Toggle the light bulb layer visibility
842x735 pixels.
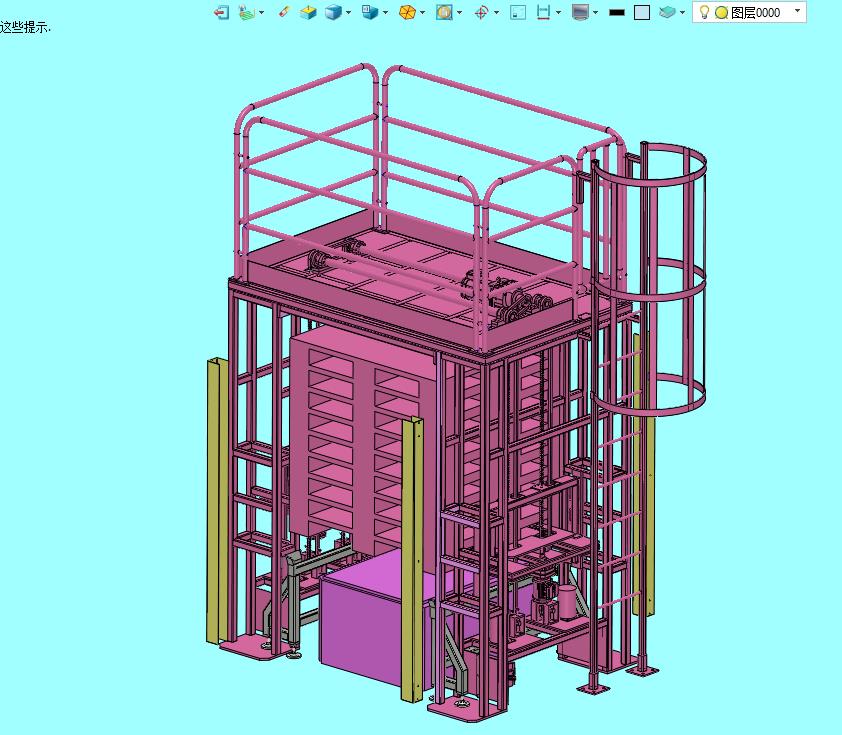point(705,12)
